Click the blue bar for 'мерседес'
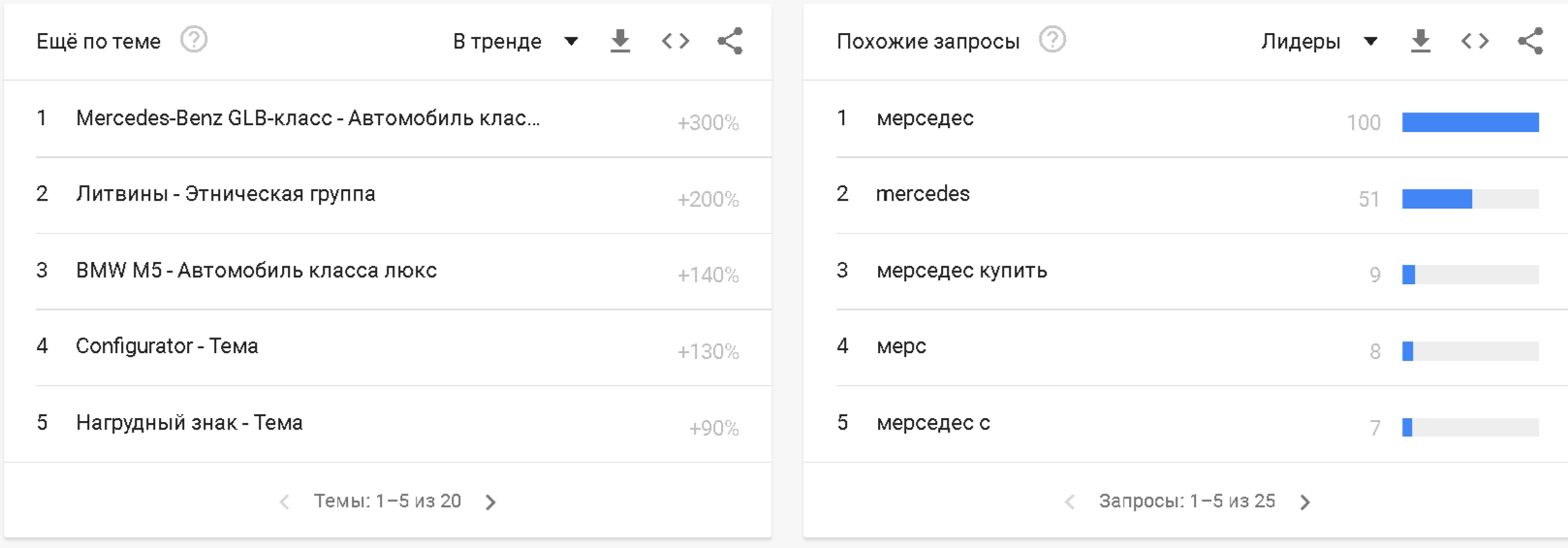Image resolution: width=1568 pixels, height=548 pixels. pos(1470,122)
